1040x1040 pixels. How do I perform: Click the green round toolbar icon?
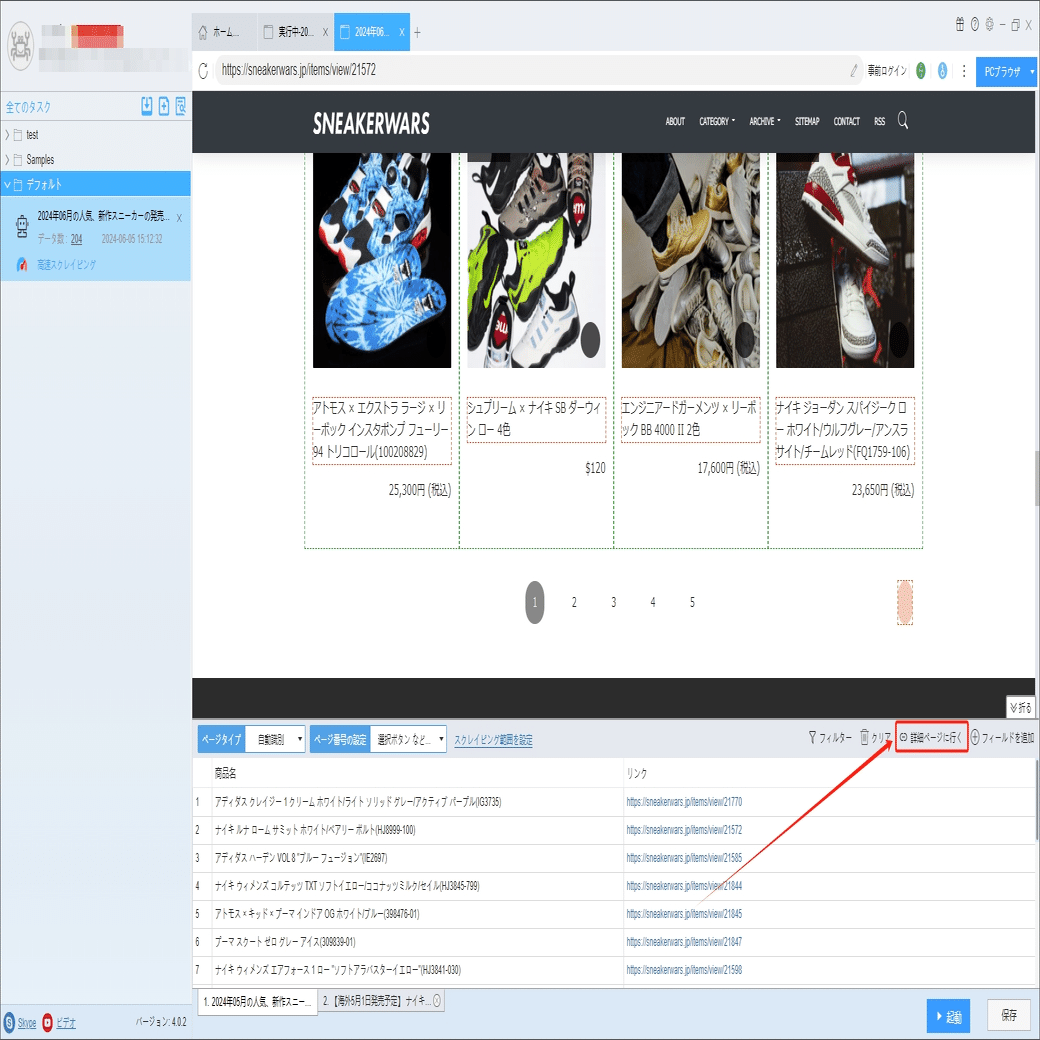pos(921,70)
